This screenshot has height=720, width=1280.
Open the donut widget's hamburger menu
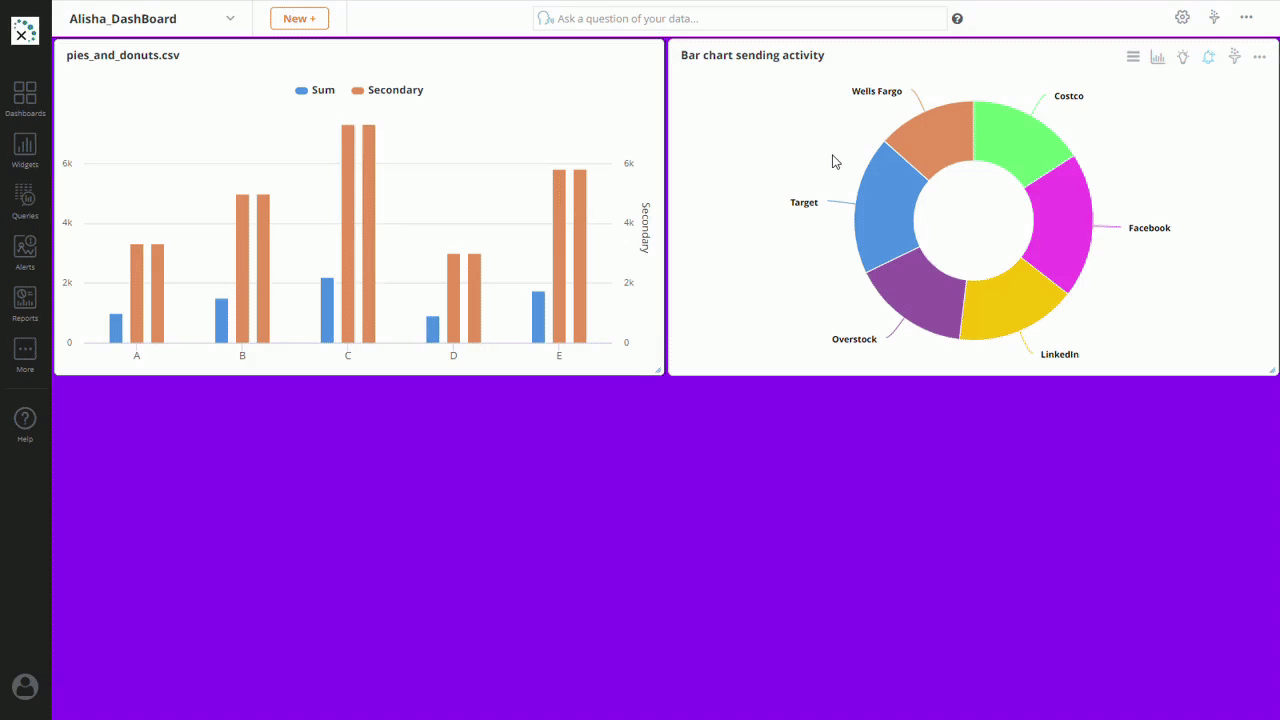coord(1133,57)
